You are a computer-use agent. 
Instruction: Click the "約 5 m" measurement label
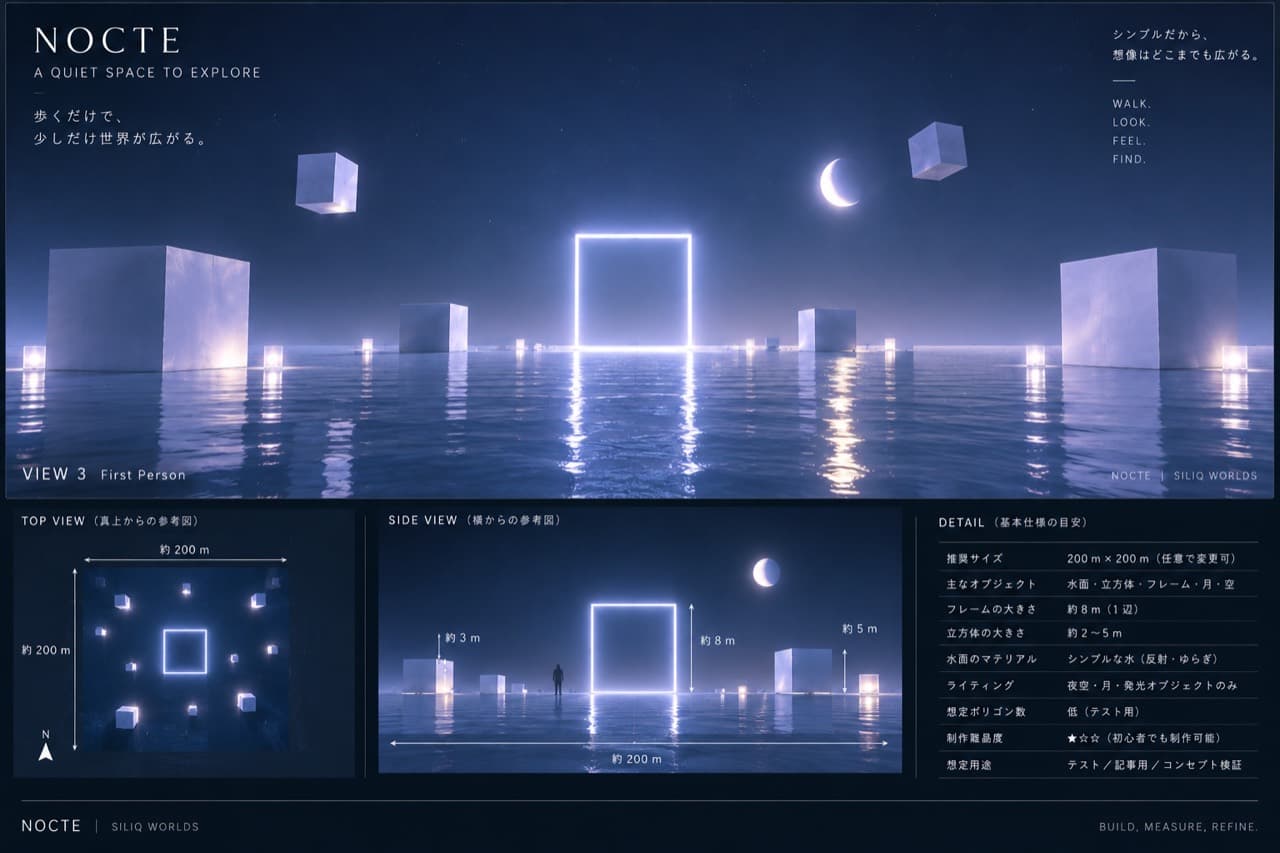click(x=859, y=629)
